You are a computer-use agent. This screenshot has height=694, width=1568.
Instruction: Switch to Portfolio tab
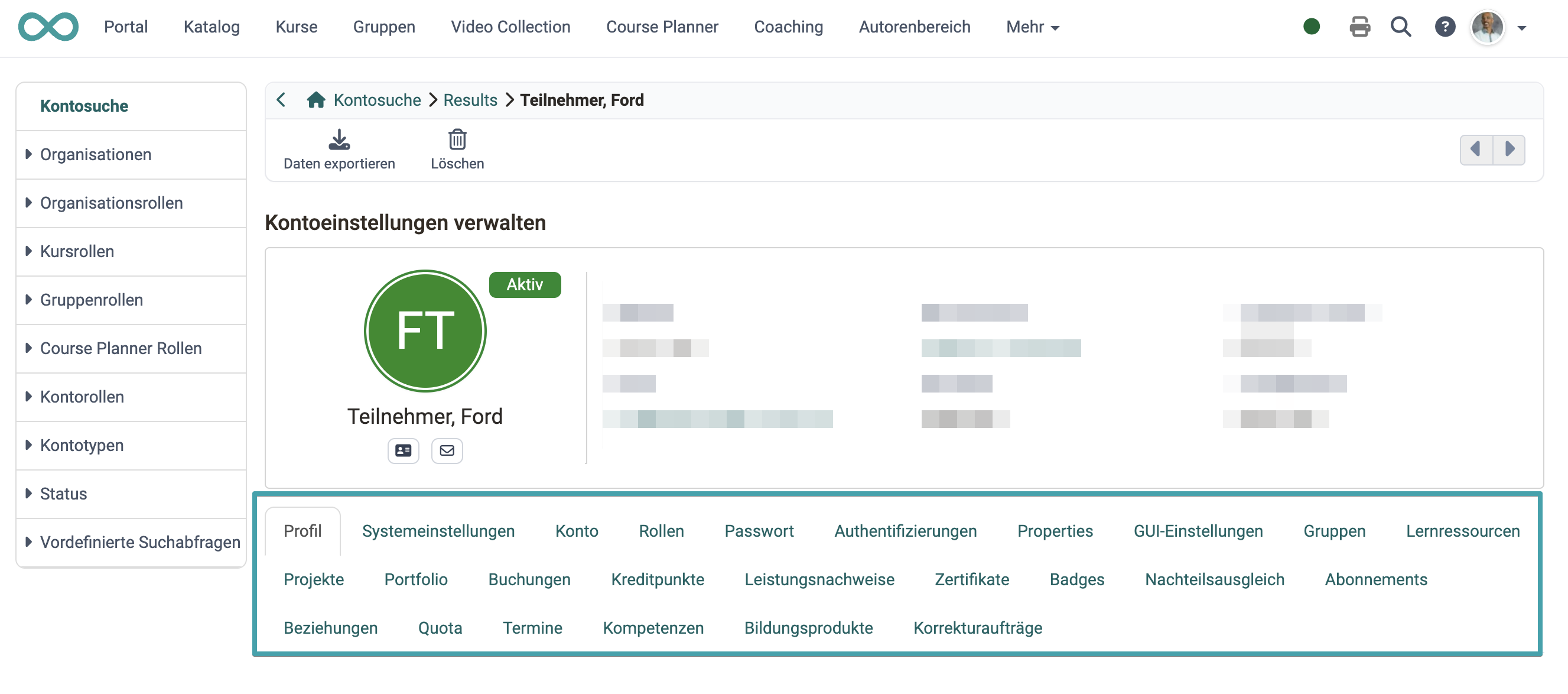click(416, 579)
